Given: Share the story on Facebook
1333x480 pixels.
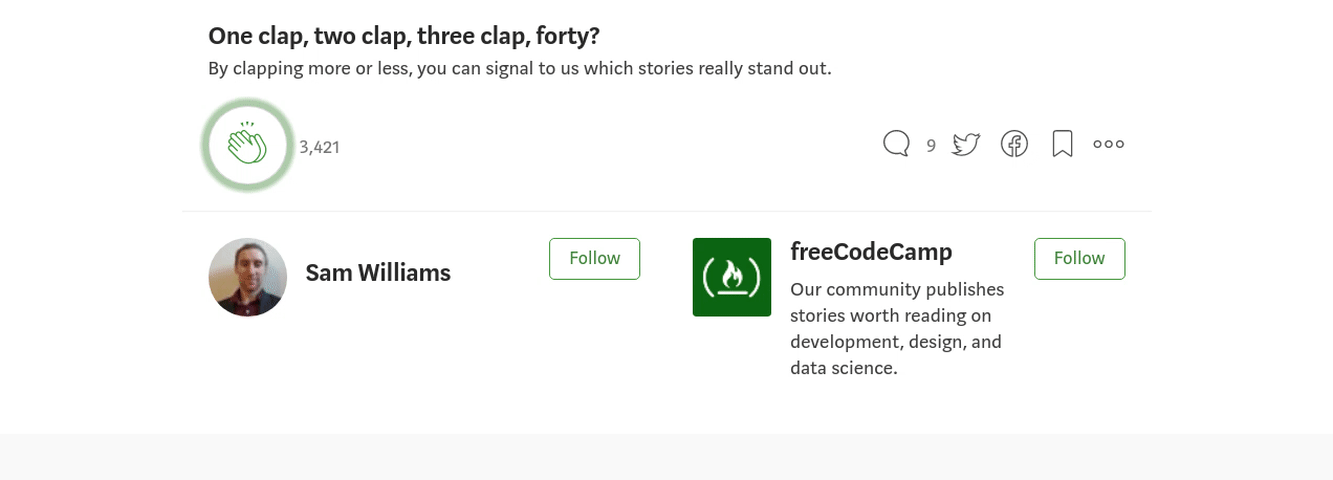Looking at the screenshot, I should click(1014, 144).
